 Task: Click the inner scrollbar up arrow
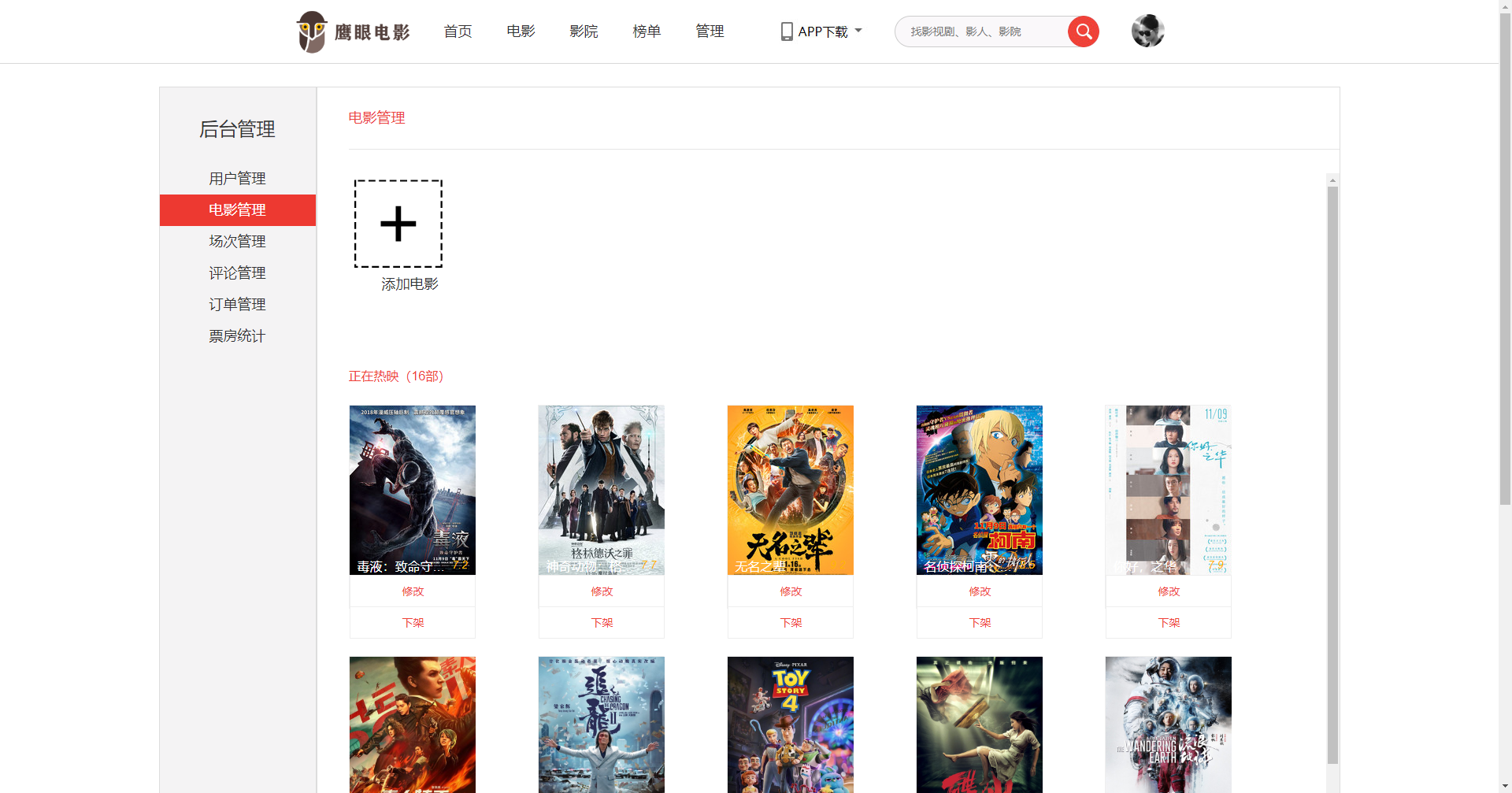coord(1332,180)
